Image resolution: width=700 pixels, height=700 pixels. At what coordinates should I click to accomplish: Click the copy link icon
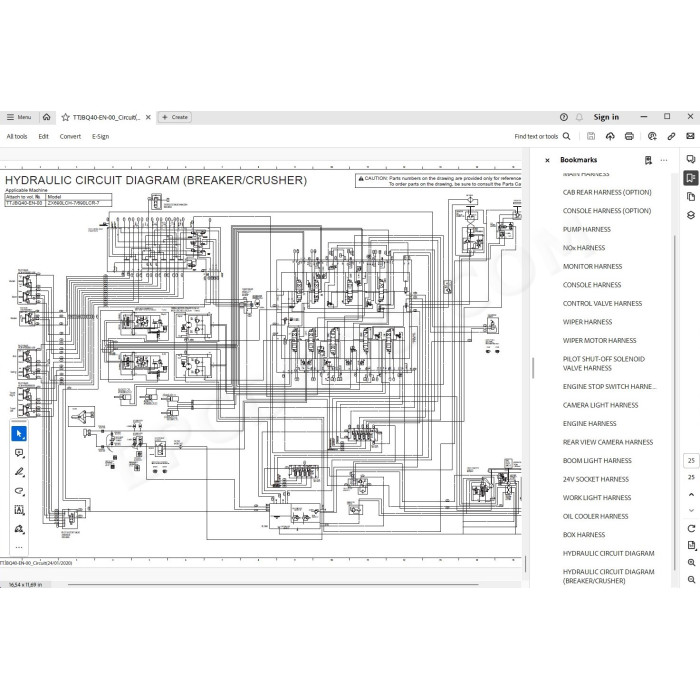[x=671, y=136]
